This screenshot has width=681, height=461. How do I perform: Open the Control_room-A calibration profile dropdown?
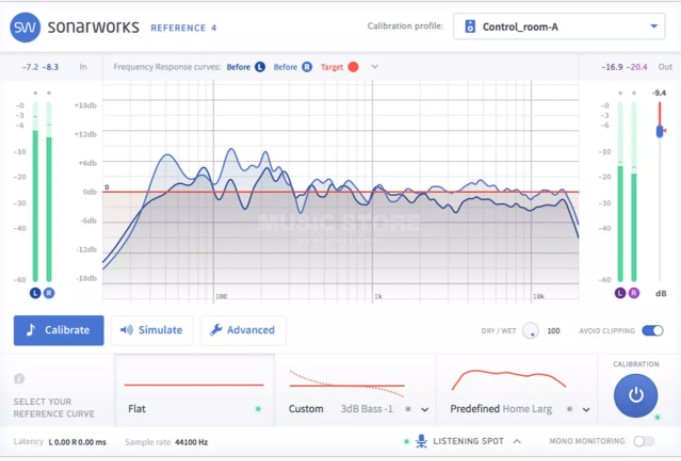coord(559,27)
